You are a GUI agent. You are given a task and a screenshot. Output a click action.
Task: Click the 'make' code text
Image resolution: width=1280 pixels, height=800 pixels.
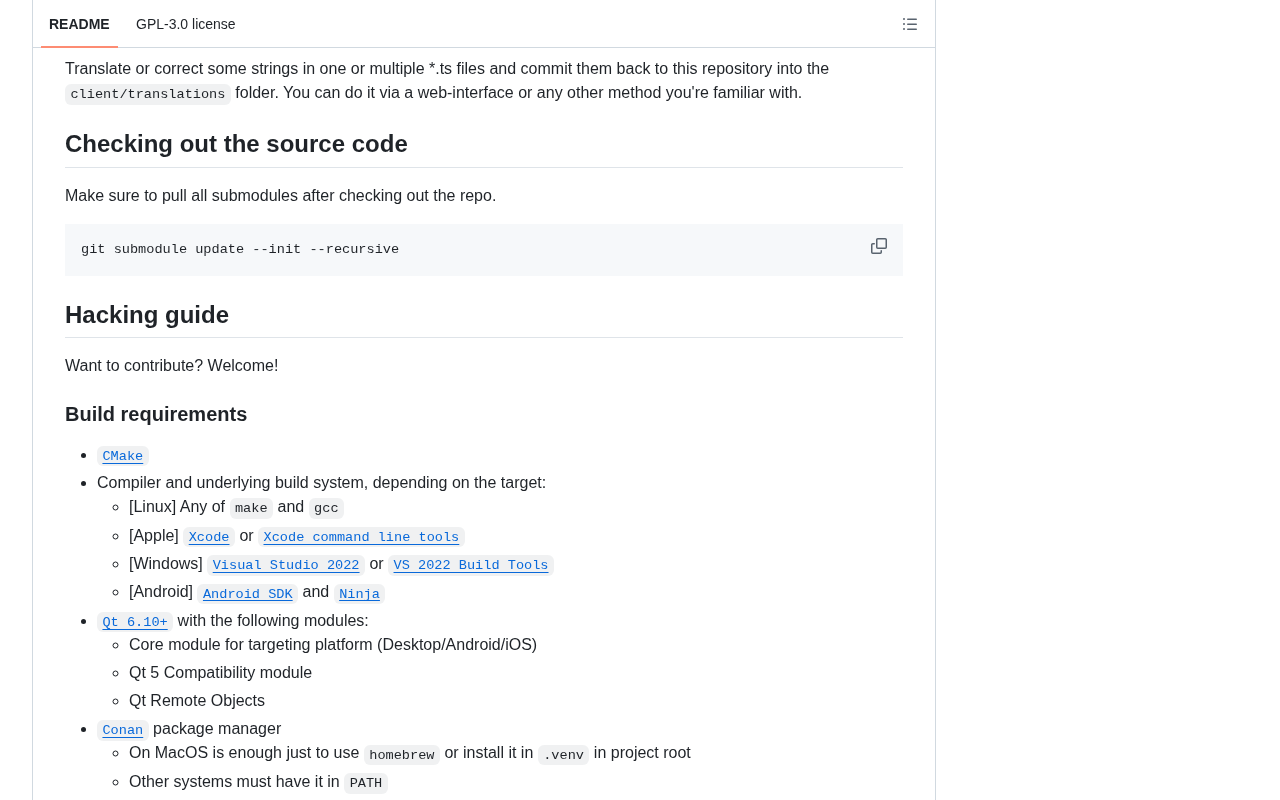(251, 508)
